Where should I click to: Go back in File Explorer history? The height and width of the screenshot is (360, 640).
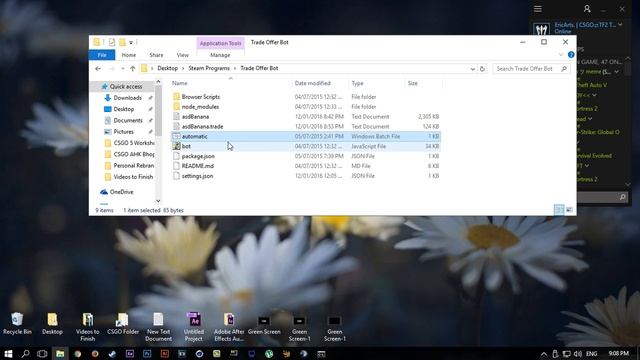point(98,69)
